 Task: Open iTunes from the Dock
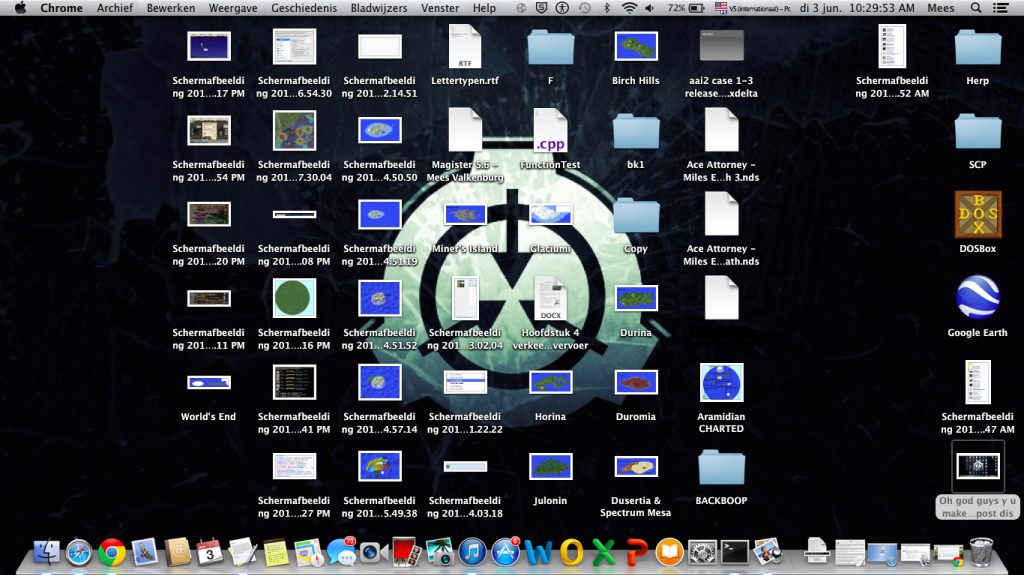(472, 552)
